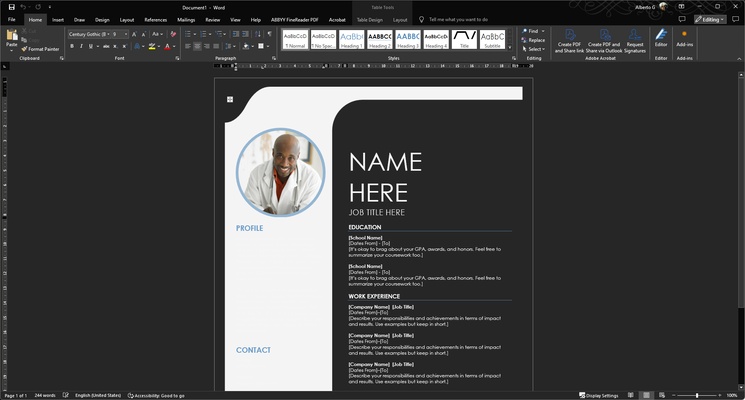
Task: Clear all formatting with the eraser icon
Action: 173,34
